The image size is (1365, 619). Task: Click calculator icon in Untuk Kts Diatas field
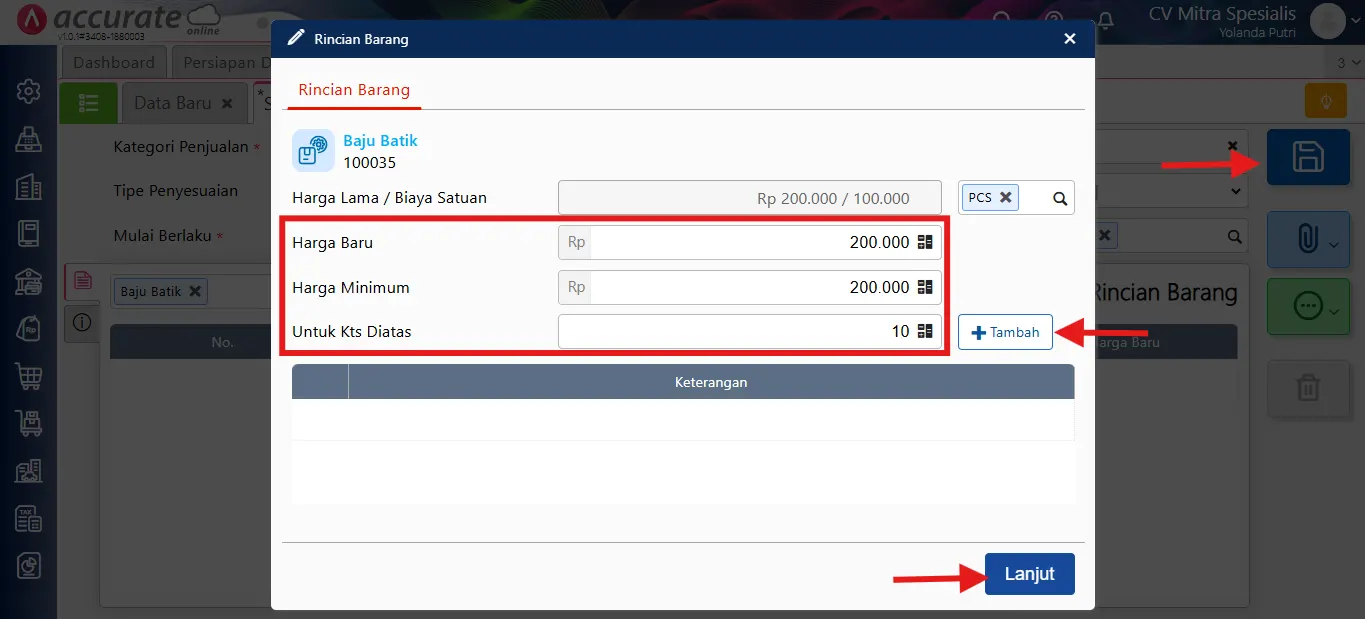pyautogui.click(x=924, y=332)
